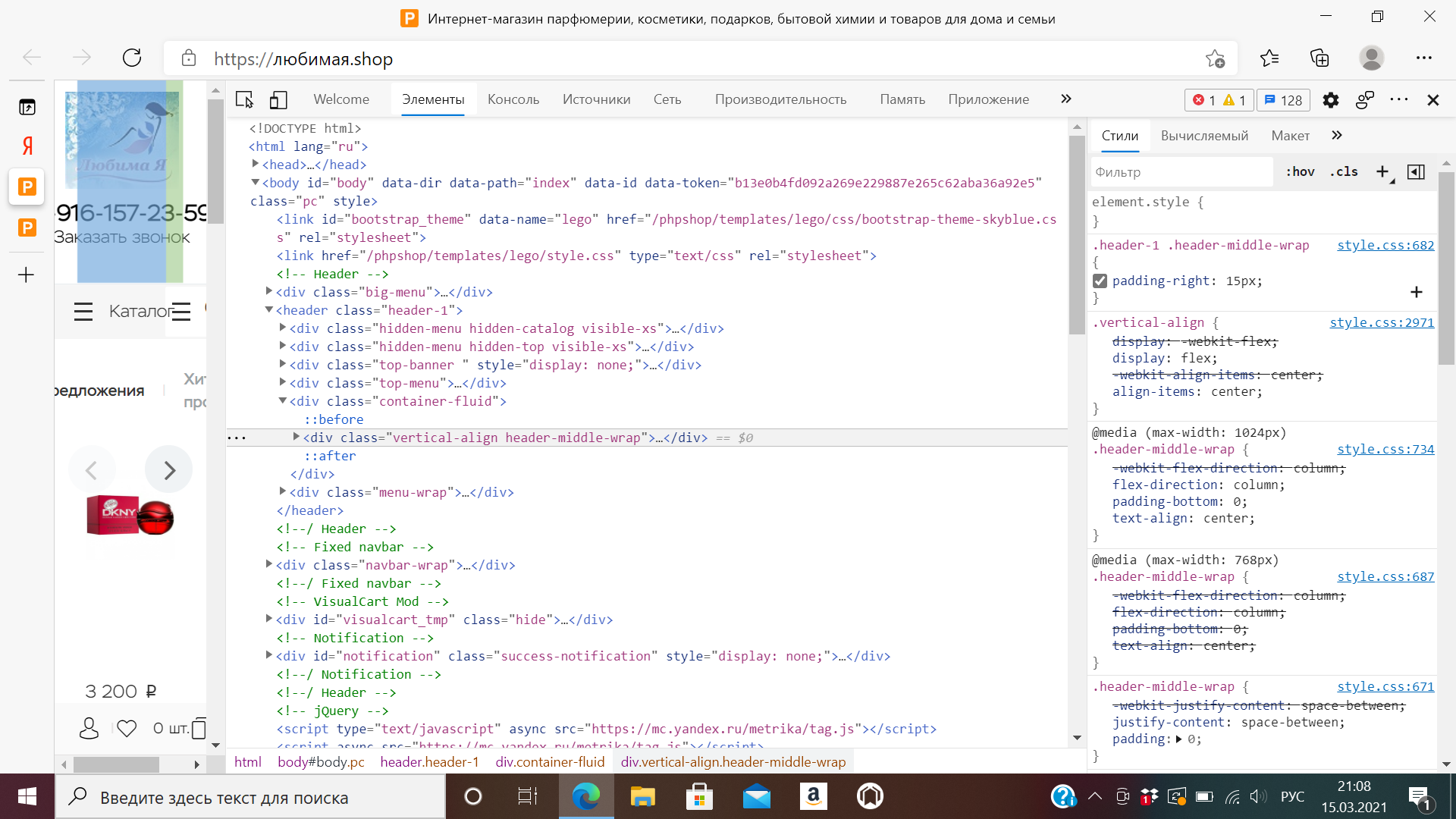Image resolution: width=1456 pixels, height=819 pixels.
Task: Collapse header class header-1 node
Action: 269,309
